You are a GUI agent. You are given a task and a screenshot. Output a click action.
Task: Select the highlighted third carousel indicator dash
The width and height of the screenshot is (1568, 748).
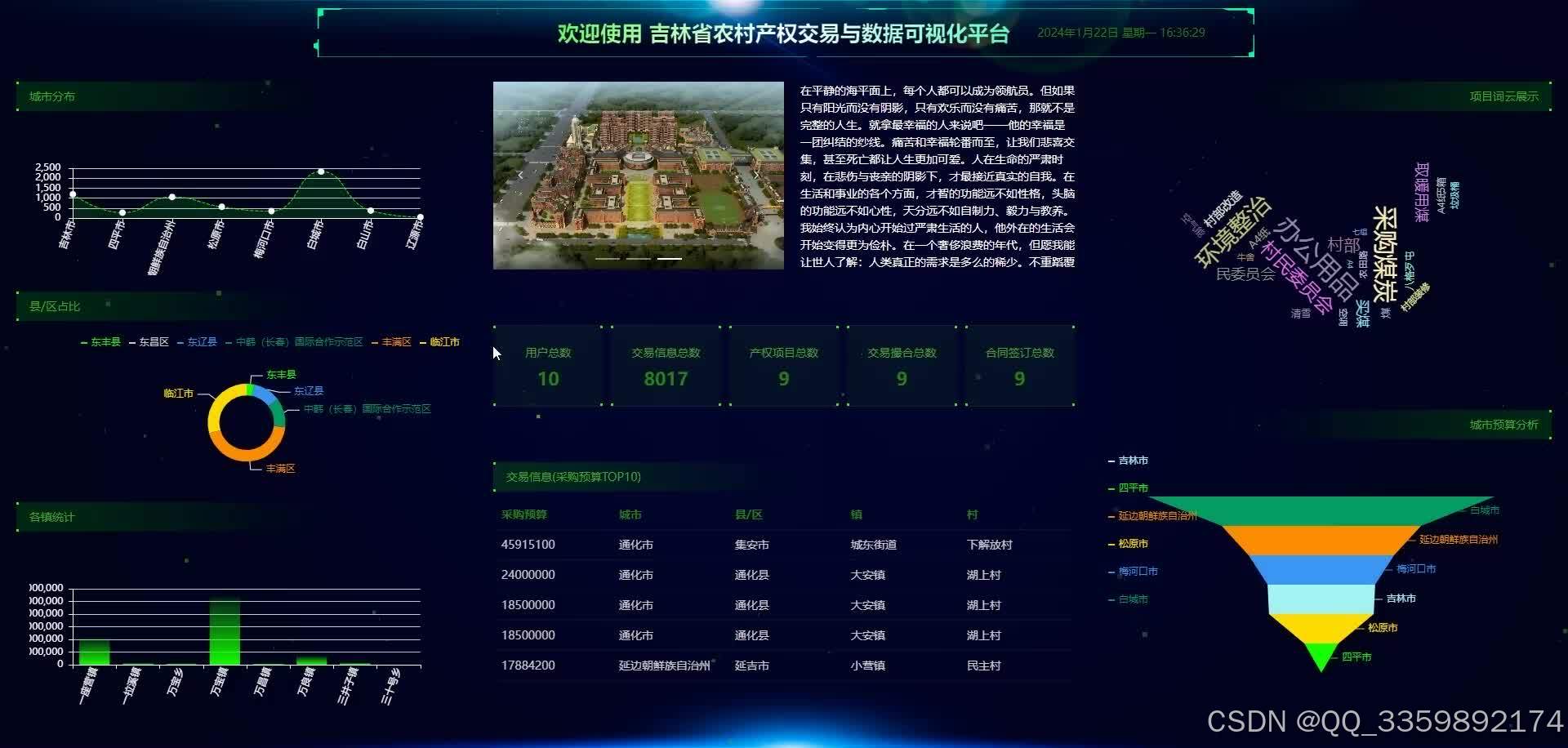coord(670,259)
